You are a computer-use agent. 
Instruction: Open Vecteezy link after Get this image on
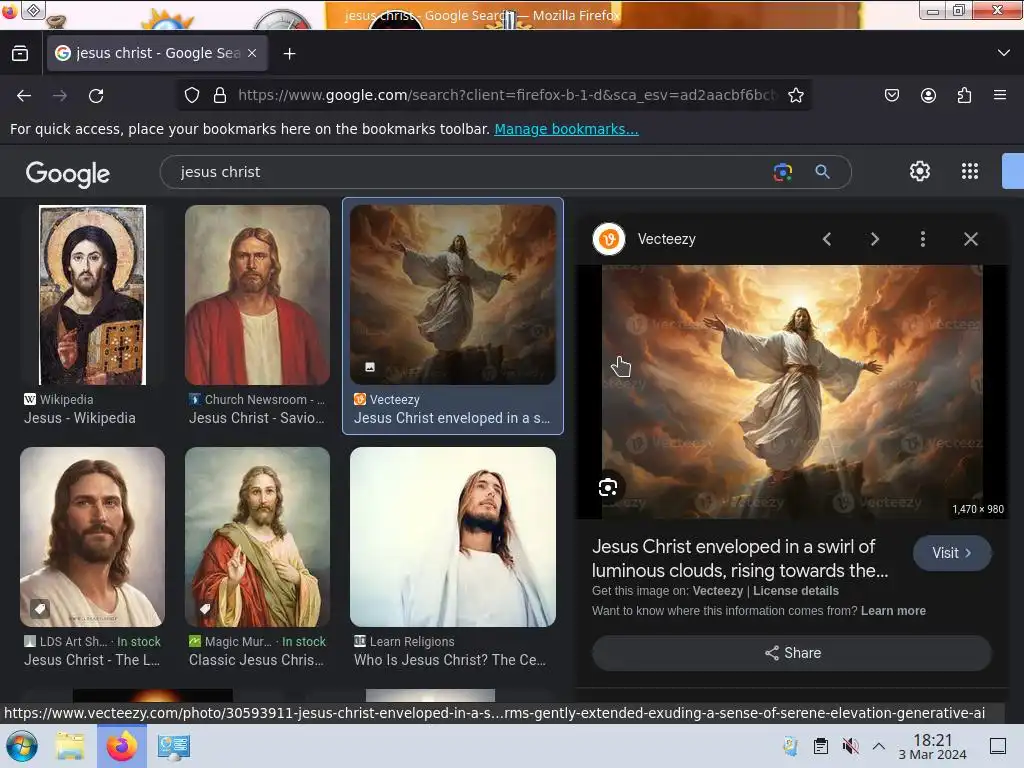pos(718,591)
